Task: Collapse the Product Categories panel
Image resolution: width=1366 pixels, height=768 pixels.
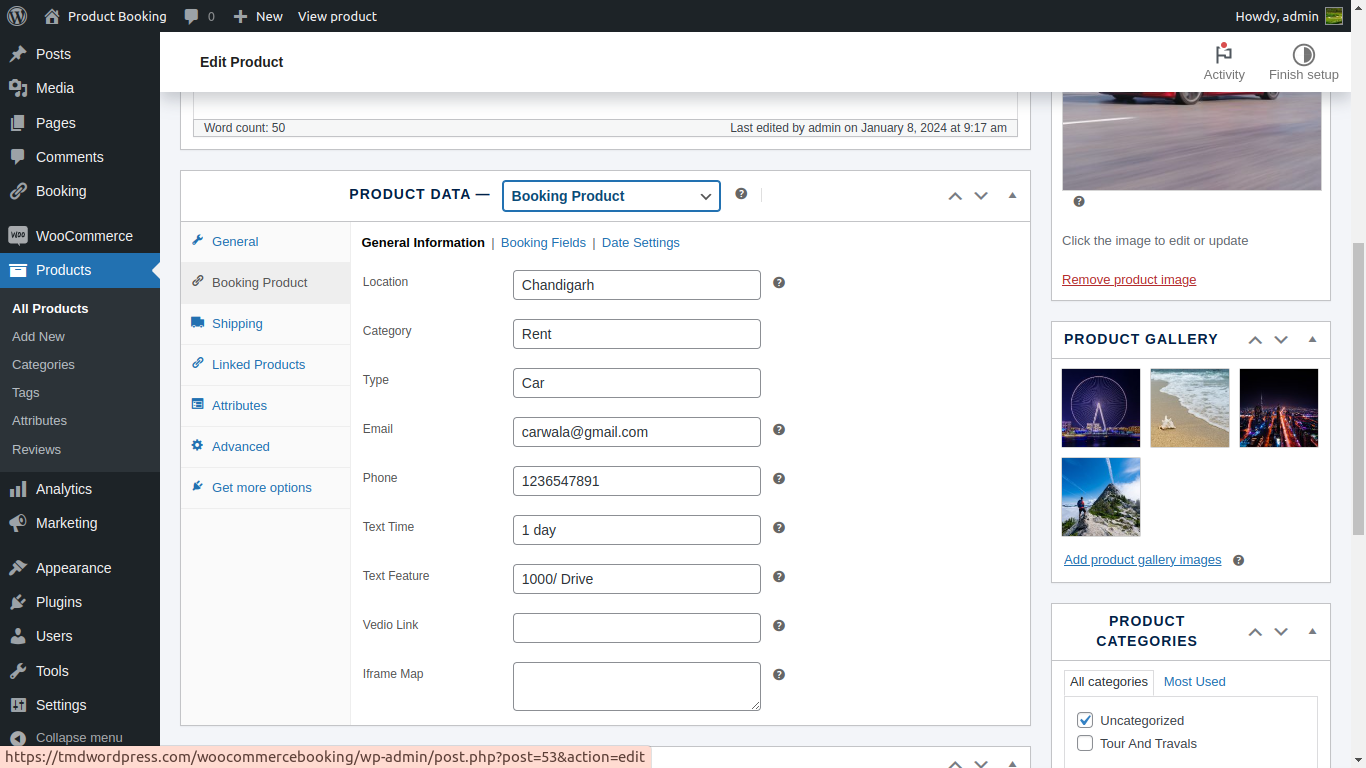Action: [x=1312, y=632]
